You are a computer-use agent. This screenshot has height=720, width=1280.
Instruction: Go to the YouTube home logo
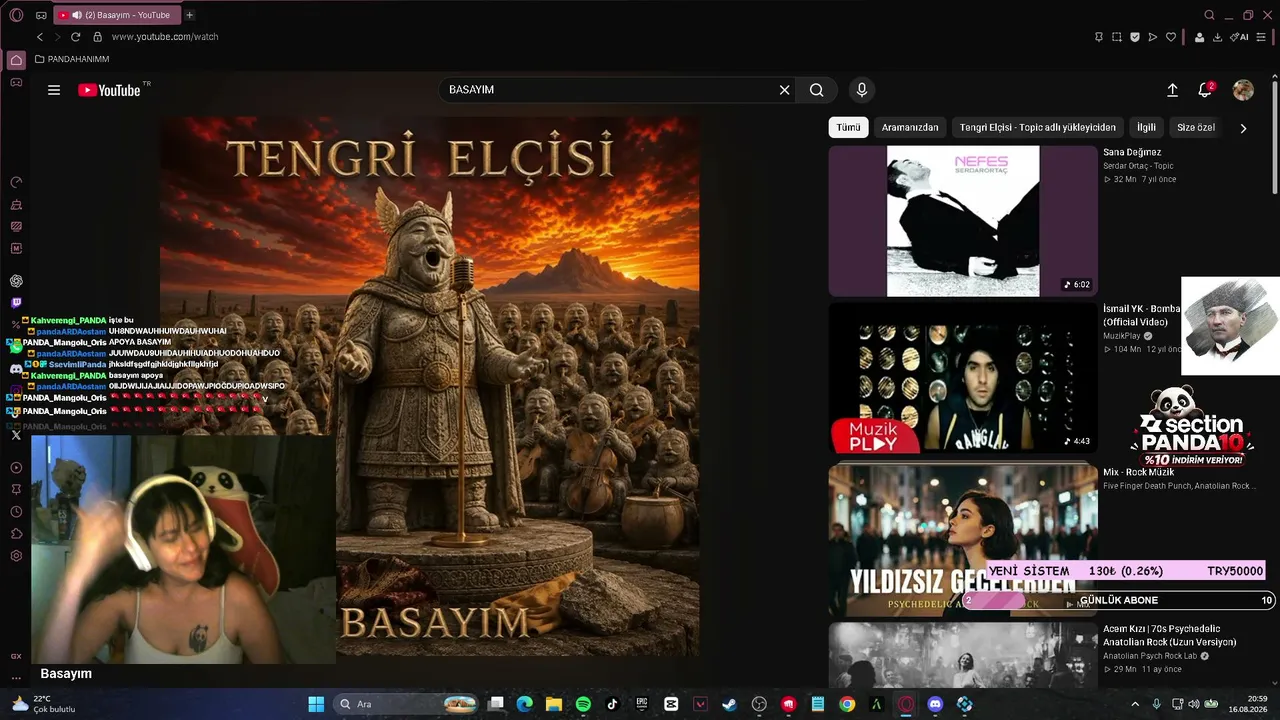[109, 90]
